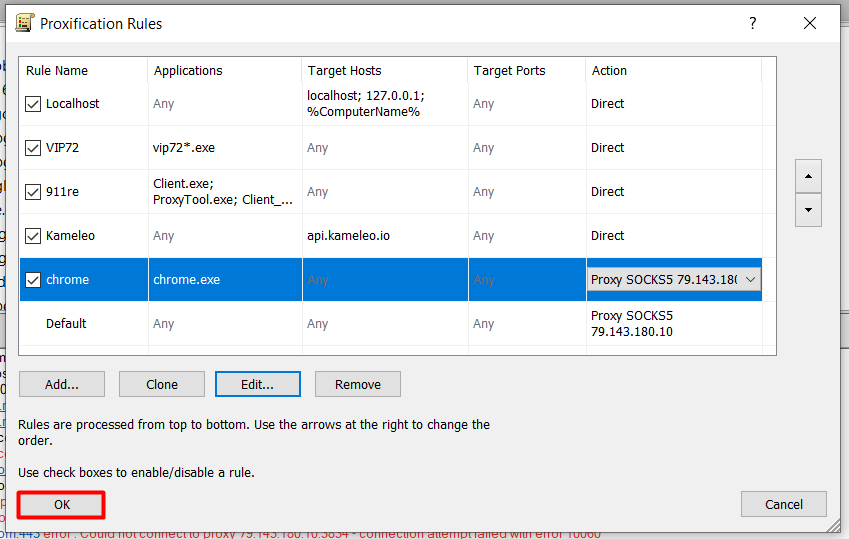Disable the VIP72 rule checkbox
849x539 pixels.
(x=33, y=148)
